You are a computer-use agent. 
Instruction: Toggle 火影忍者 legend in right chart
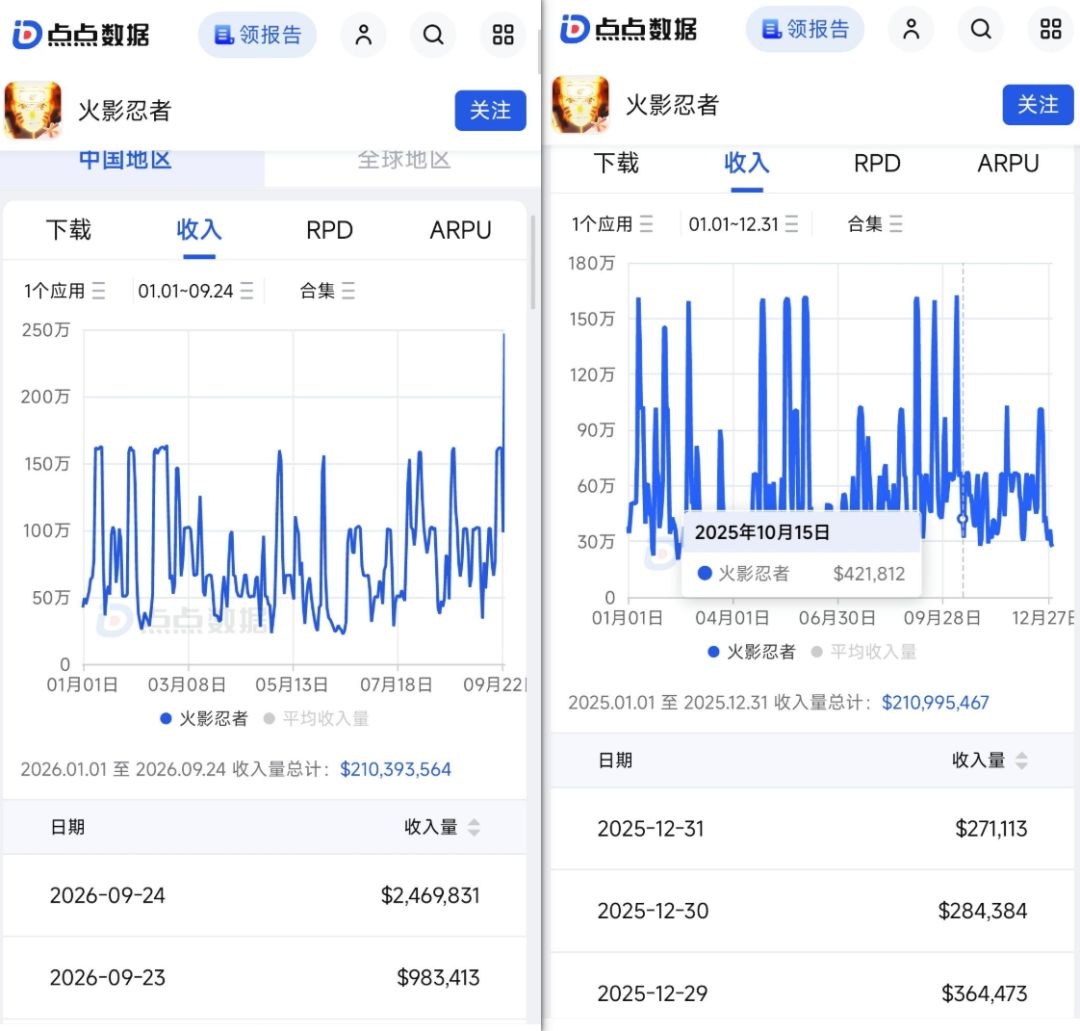tap(751, 652)
